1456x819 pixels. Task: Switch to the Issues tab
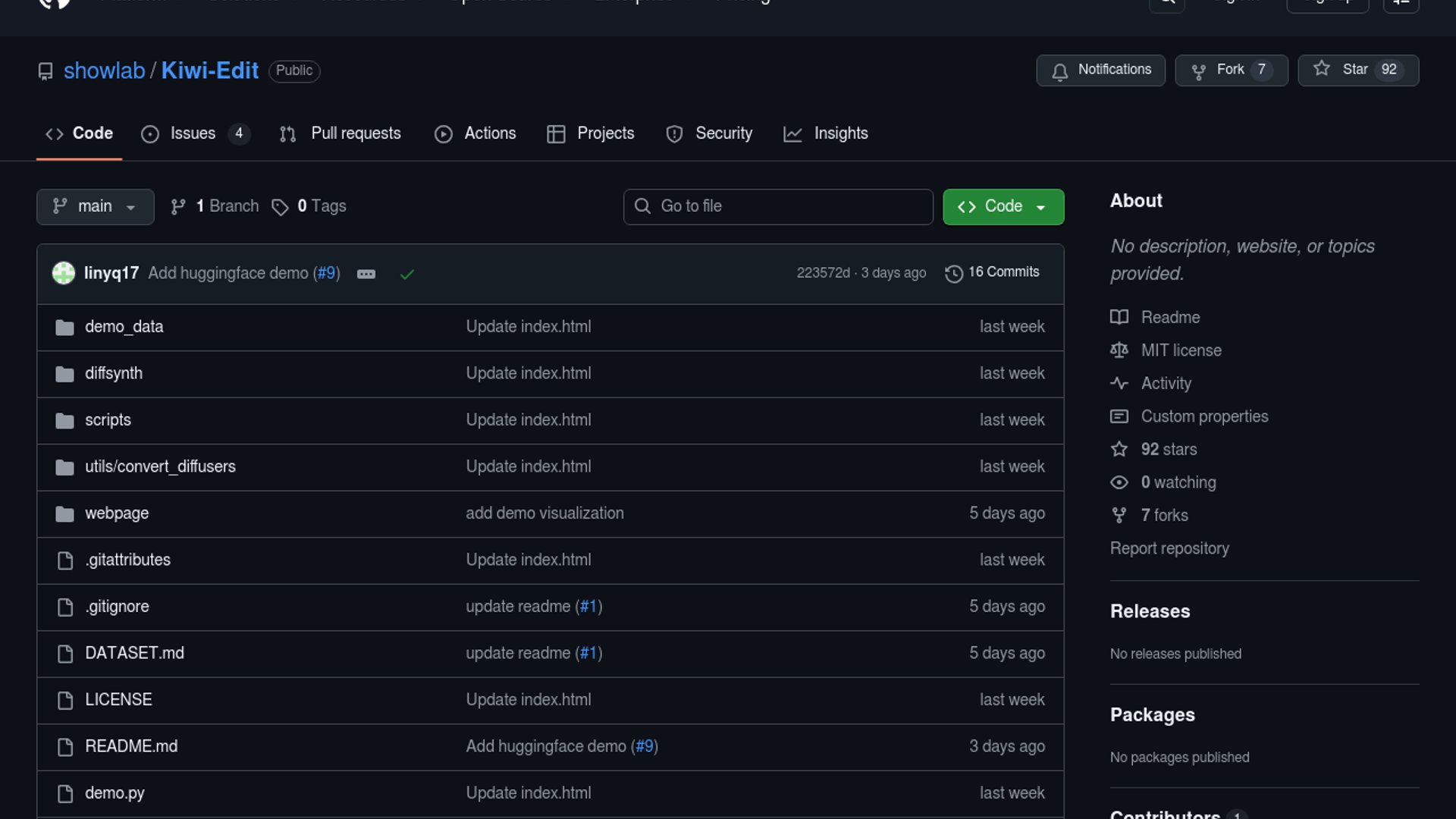pos(194,133)
